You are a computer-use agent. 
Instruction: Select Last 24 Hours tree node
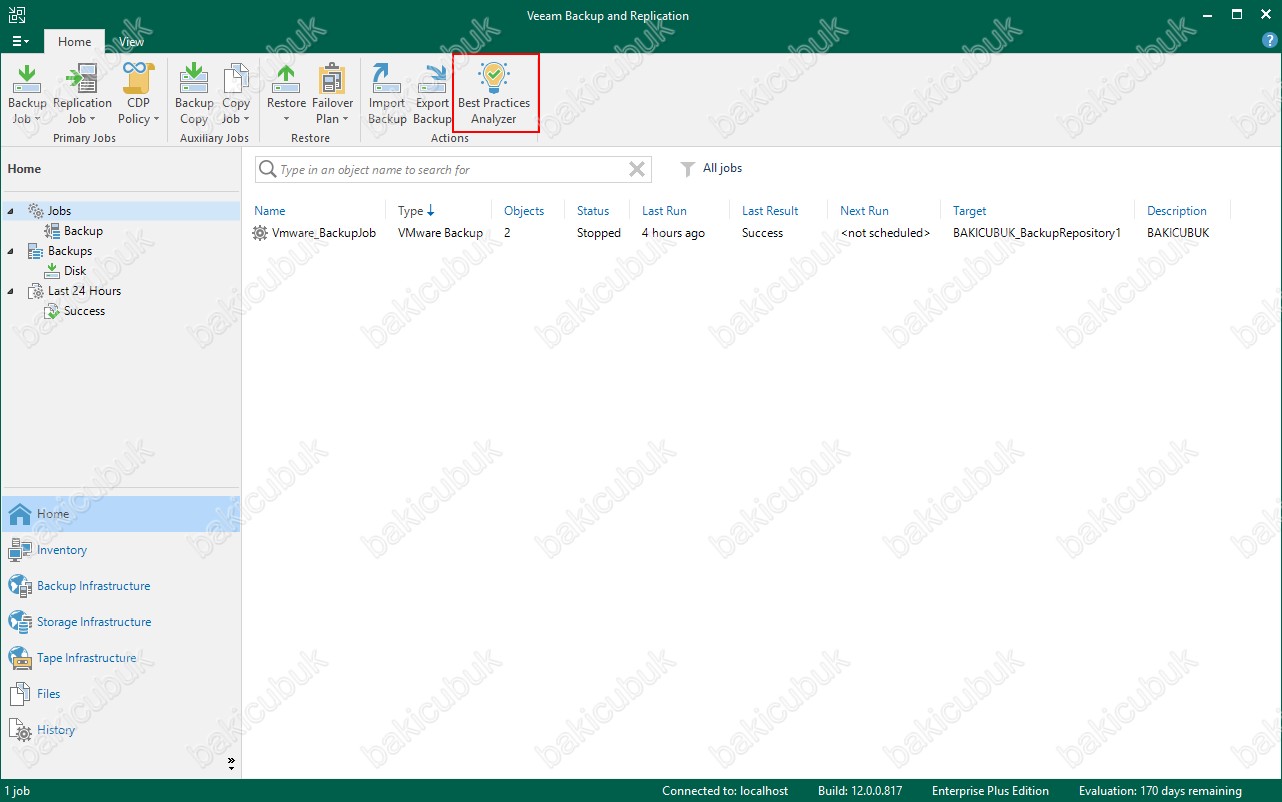click(84, 291)
